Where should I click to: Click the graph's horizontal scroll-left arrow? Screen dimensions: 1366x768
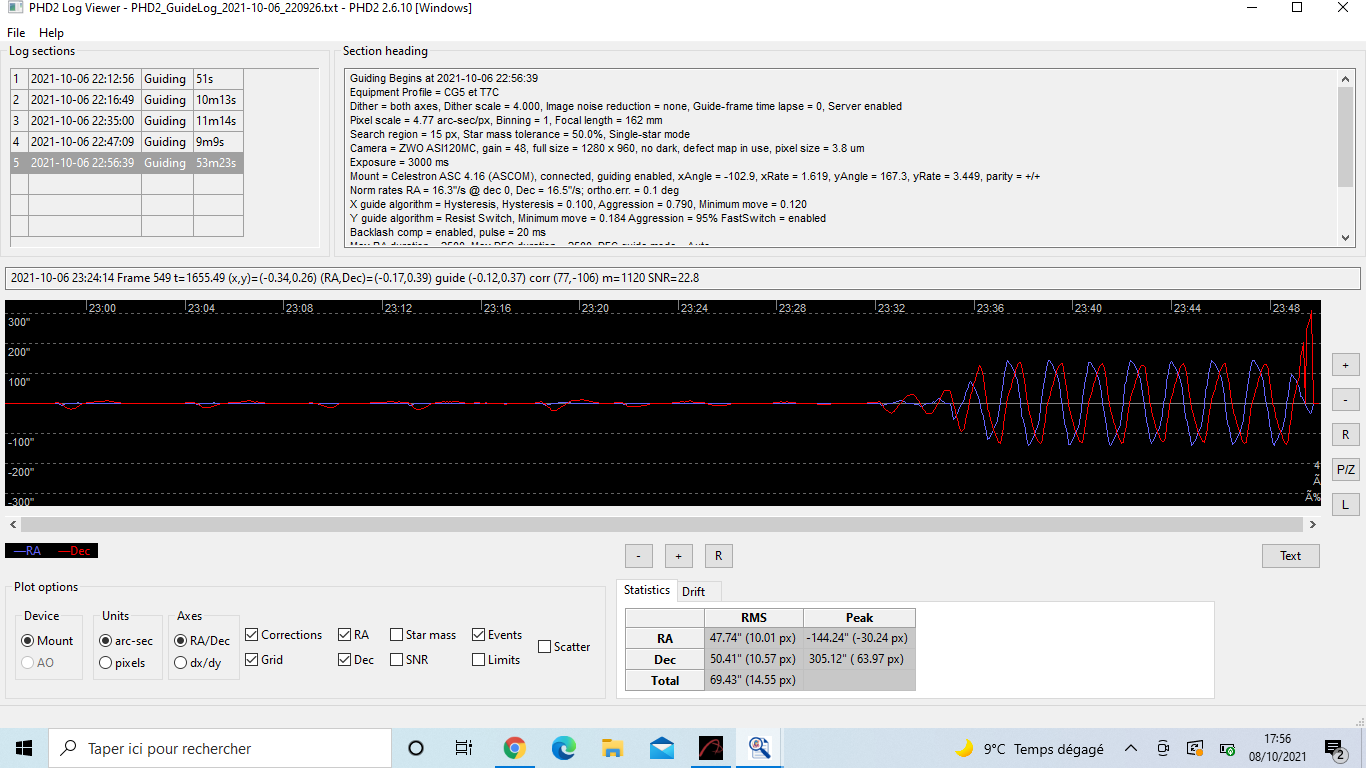(x=13, y=524)
